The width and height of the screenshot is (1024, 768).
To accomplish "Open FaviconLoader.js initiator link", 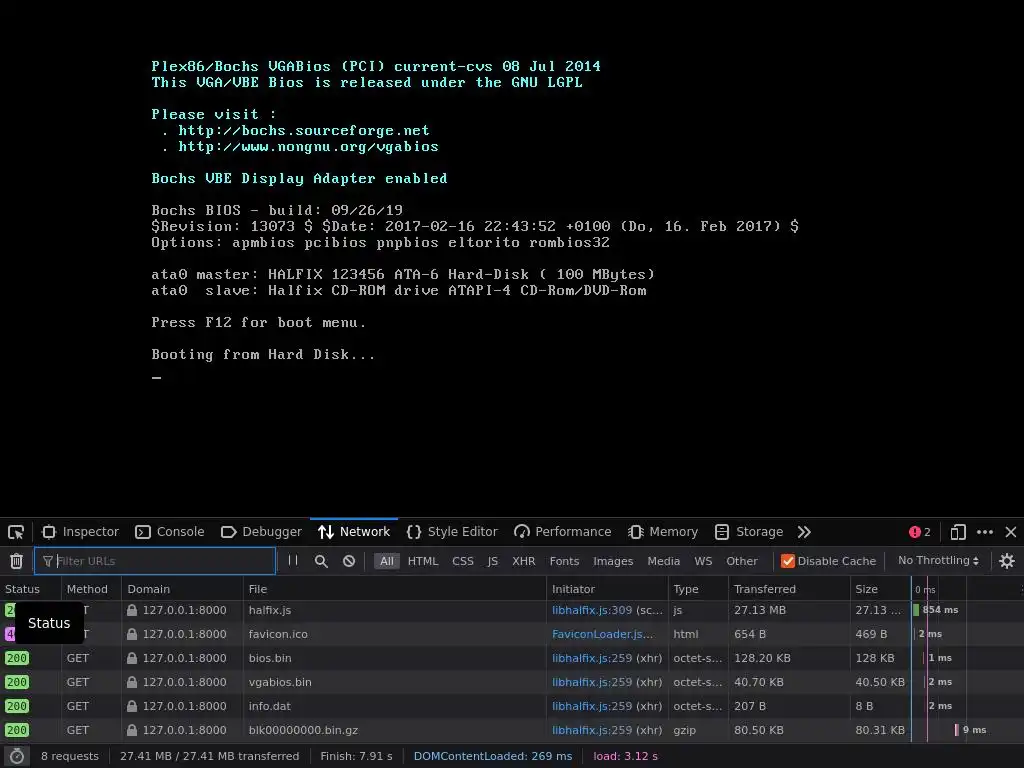I will coord(602,634).
